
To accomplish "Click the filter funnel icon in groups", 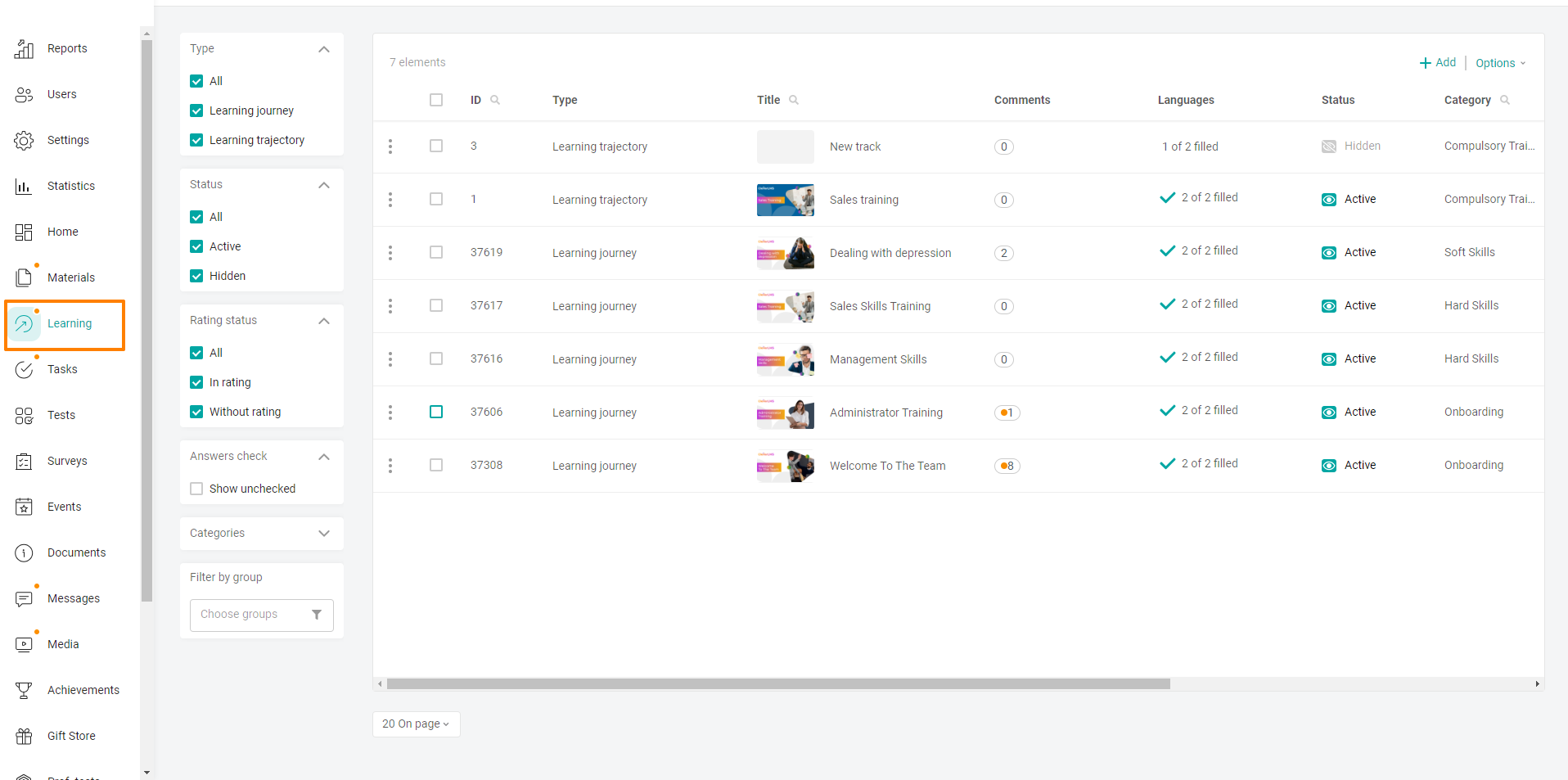I will (x=317, y=615).
